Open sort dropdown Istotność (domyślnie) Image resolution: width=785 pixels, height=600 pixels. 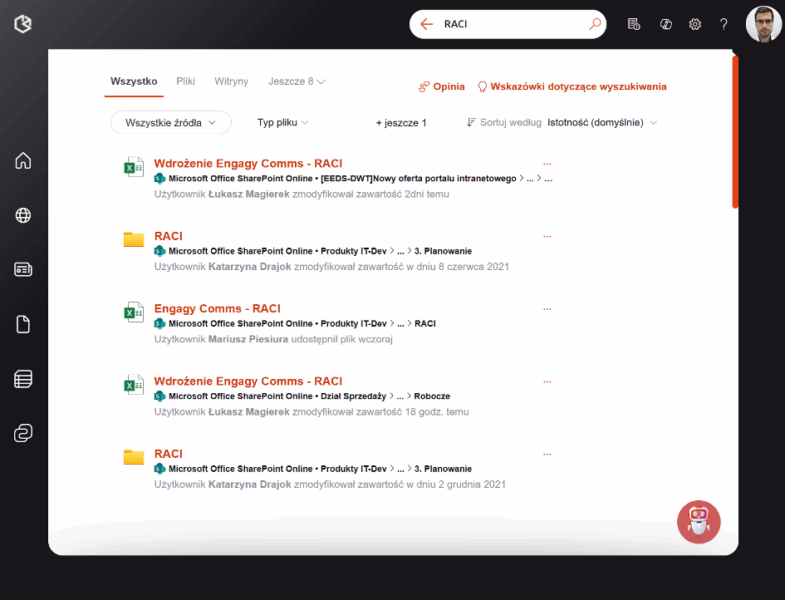pos(602,123)
